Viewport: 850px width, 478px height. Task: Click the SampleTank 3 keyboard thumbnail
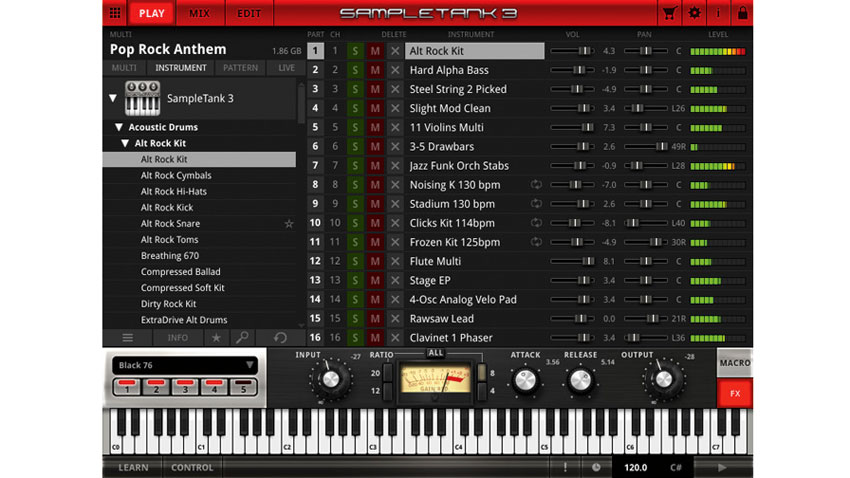[143, 98]
